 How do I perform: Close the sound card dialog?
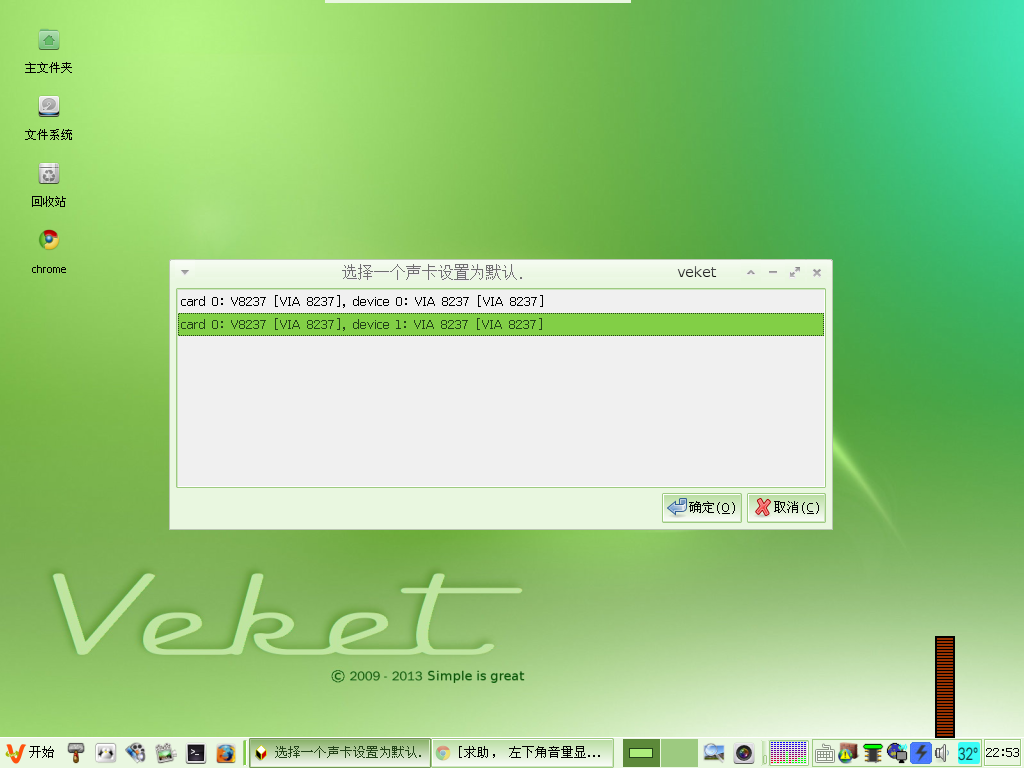[x=817, y=272]
